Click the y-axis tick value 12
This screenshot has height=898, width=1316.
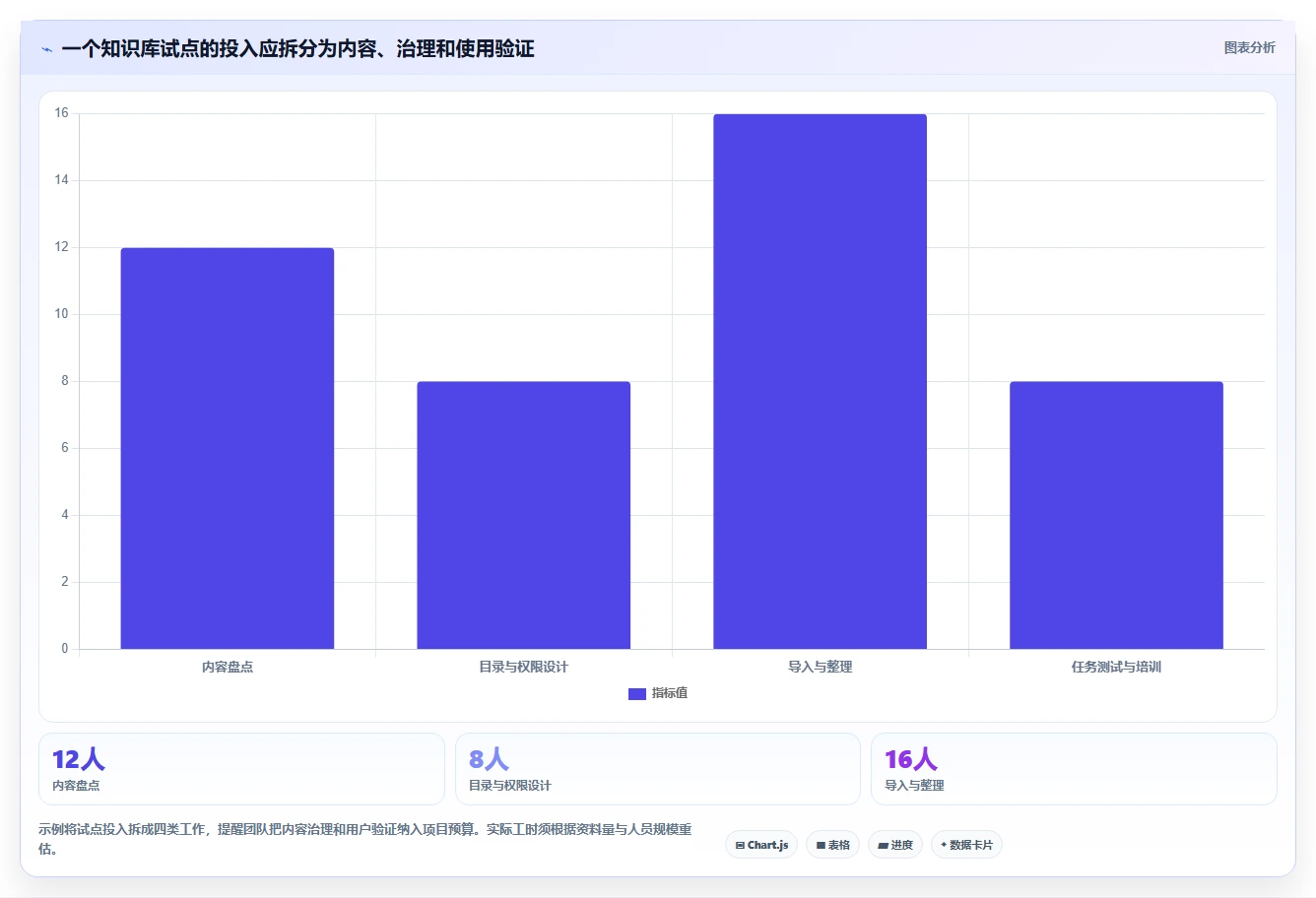point(62,247)
